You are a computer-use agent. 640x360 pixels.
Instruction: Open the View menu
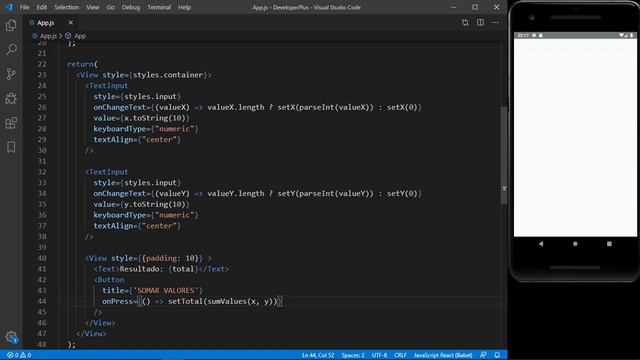(x=93, y=7)
